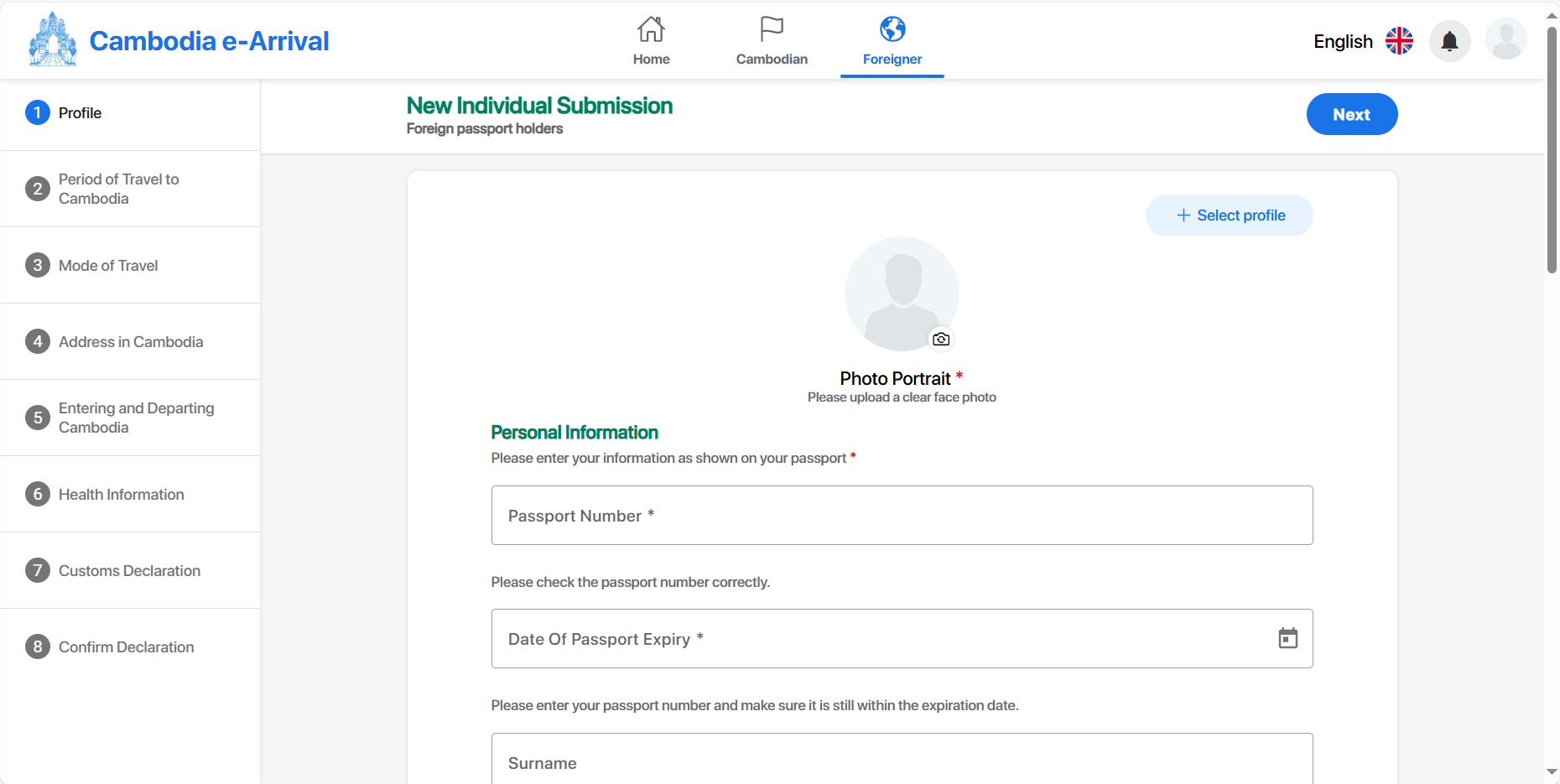The height and width of the screenshot is (784, 1560).
Task: Click the Foreigner globe icon
Action: [x=892, y=29]
